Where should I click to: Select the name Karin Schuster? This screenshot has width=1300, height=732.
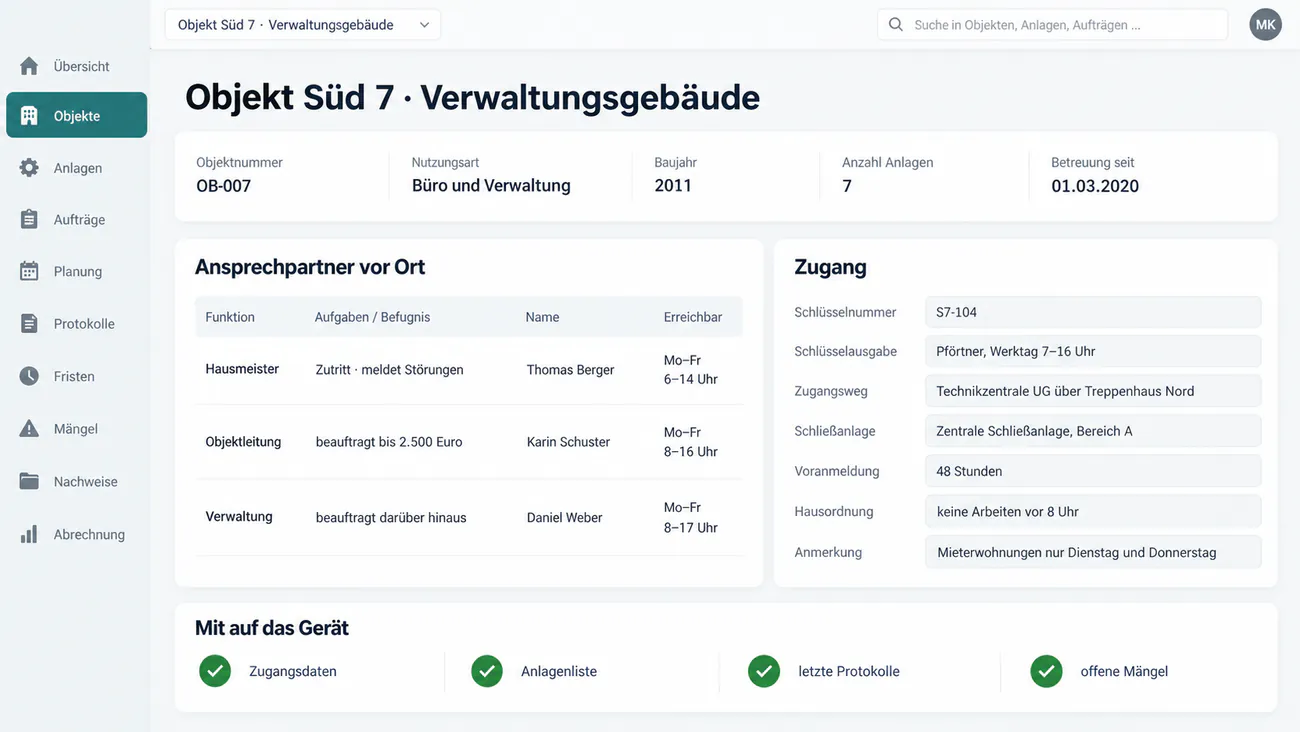(568, 442)
